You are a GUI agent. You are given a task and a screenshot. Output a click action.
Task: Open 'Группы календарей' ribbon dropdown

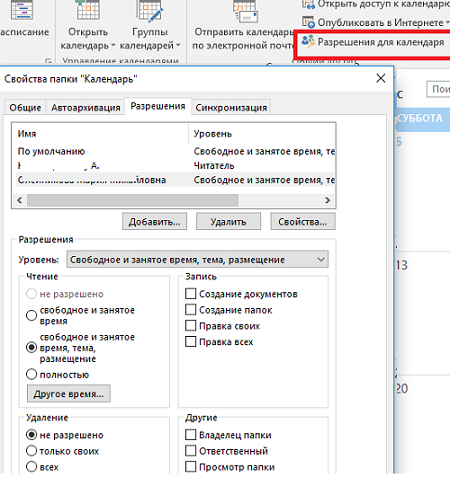coord(150,25)
